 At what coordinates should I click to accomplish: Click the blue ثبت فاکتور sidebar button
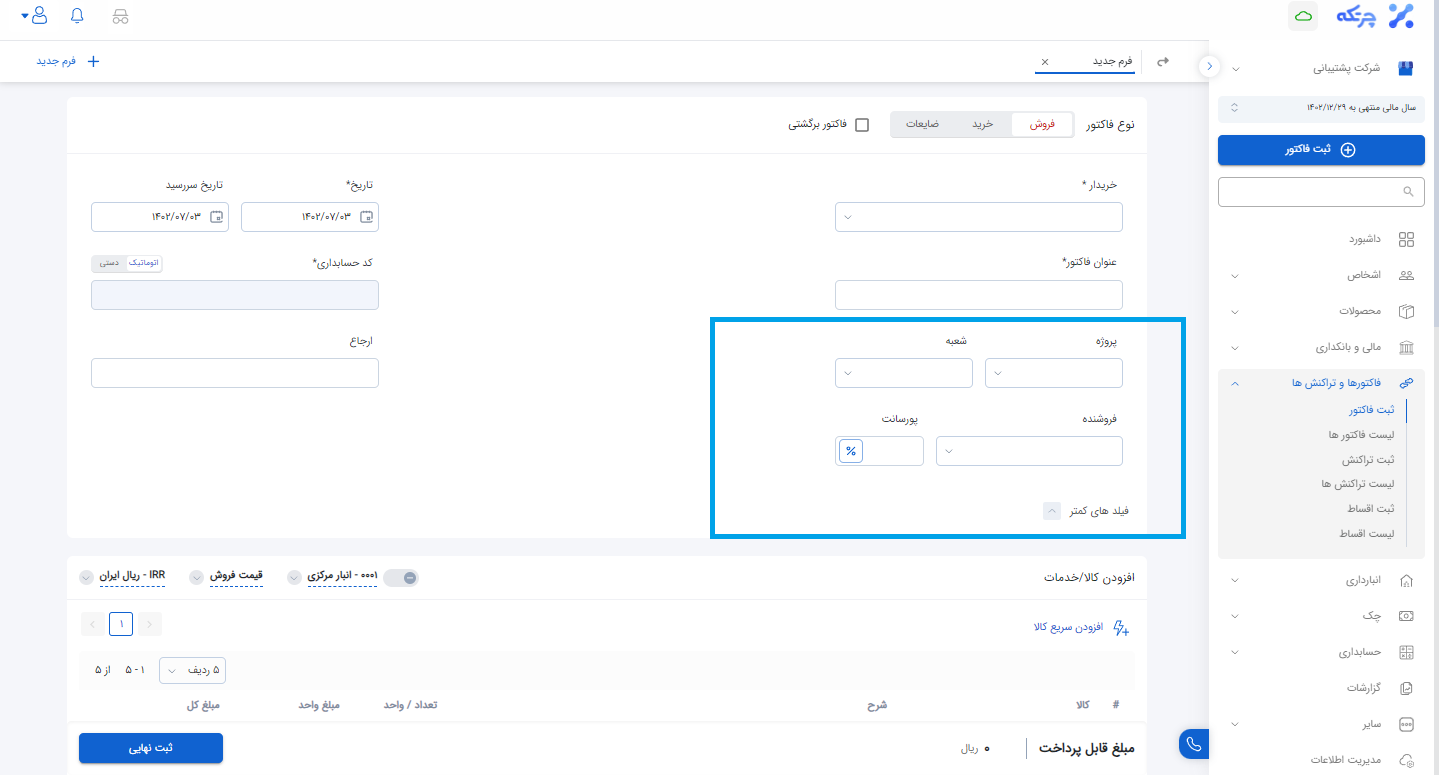pyautogui.click(x=1320, y=150)
